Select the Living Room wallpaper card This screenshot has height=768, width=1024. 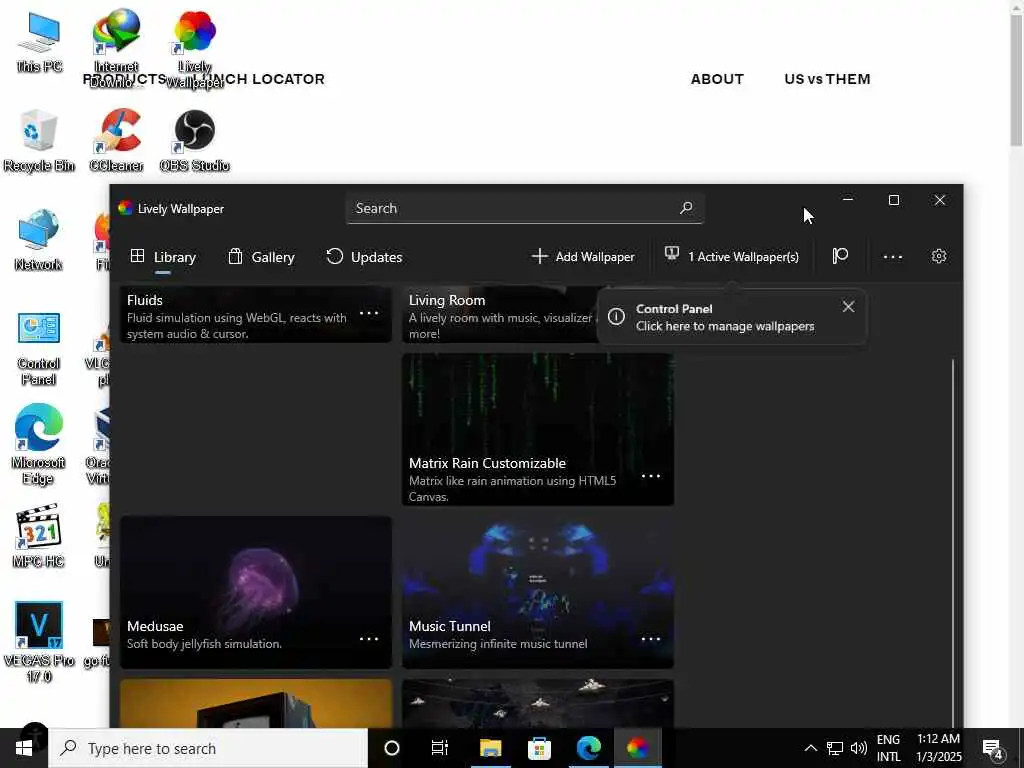pyautogui.click(x=500, y=315)
